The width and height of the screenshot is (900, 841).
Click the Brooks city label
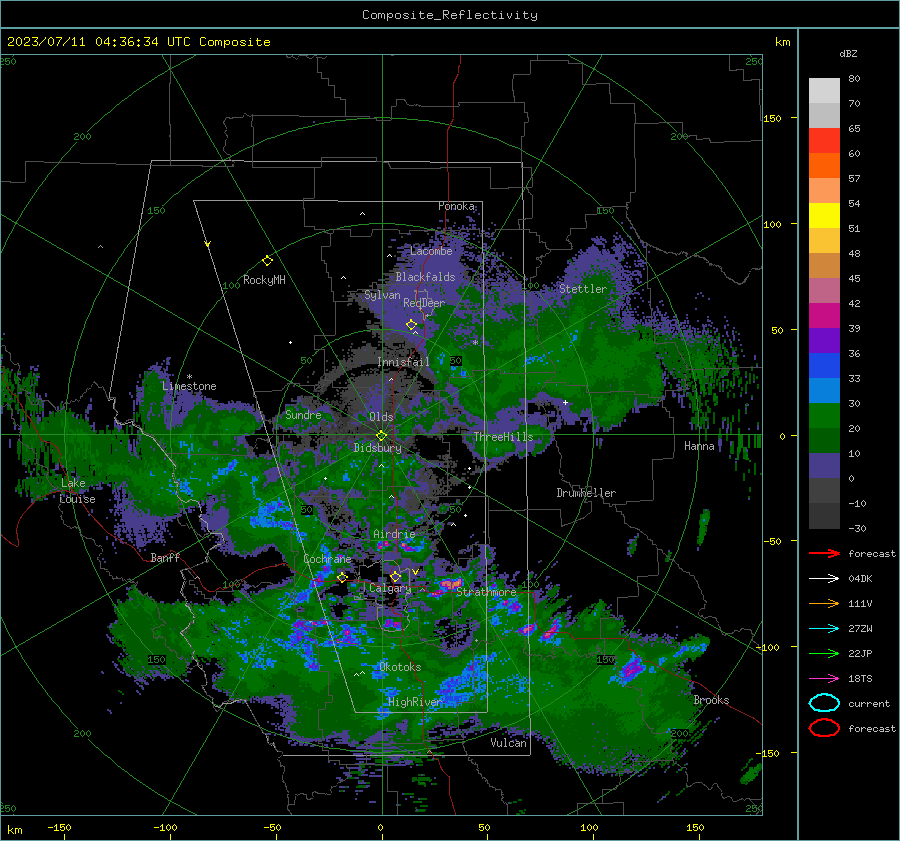click(711, 700)
